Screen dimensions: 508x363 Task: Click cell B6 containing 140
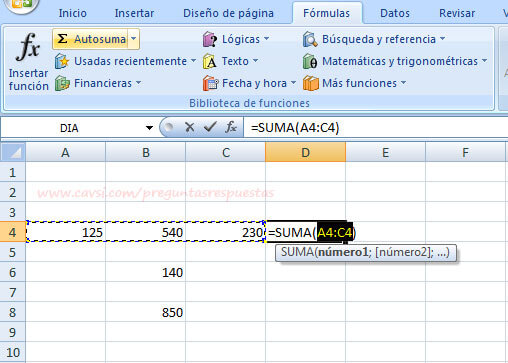146,272
